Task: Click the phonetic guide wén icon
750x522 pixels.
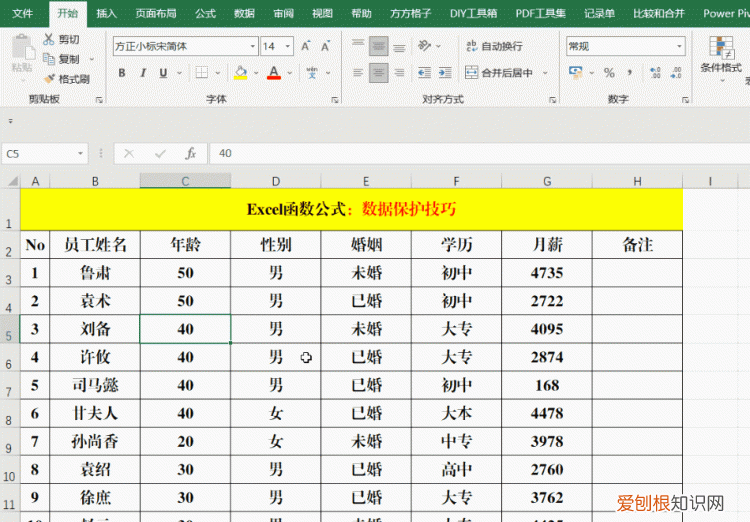Action: (x=312, y=73)
